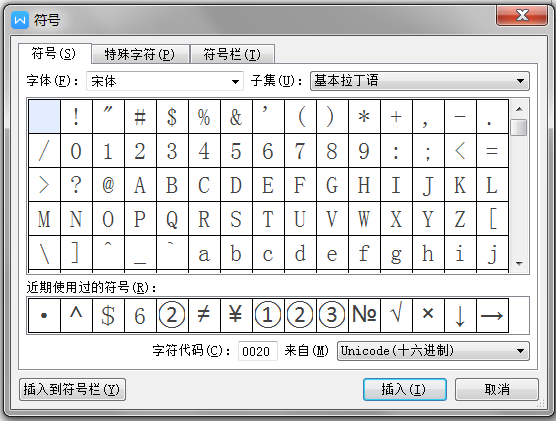Click the symbol grid scroll up arrow
The width and height of the screenshot is (556, 421).
pos(519,109)
